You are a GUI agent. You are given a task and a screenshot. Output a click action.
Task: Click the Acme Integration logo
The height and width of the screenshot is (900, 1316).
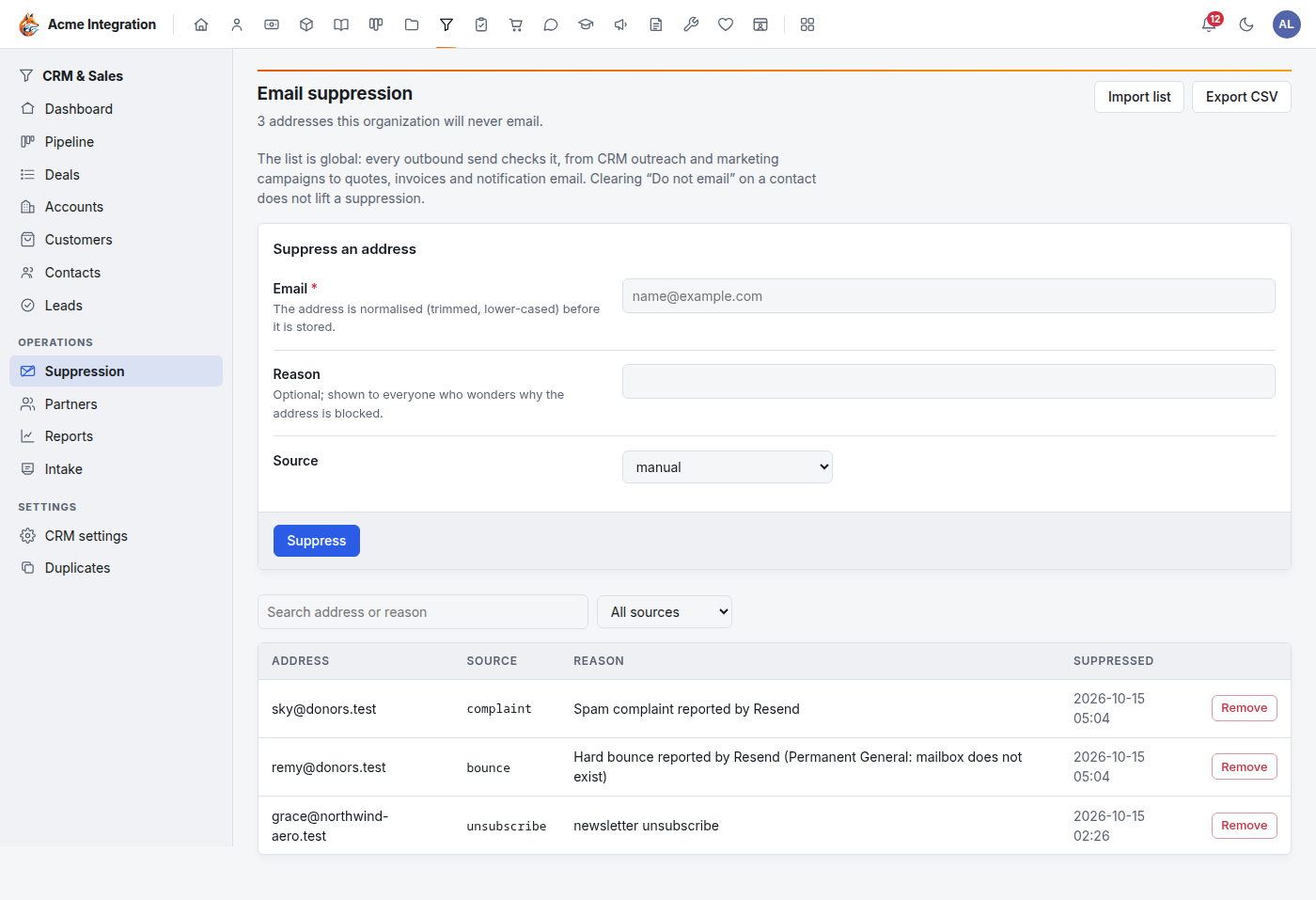[87, 24]
